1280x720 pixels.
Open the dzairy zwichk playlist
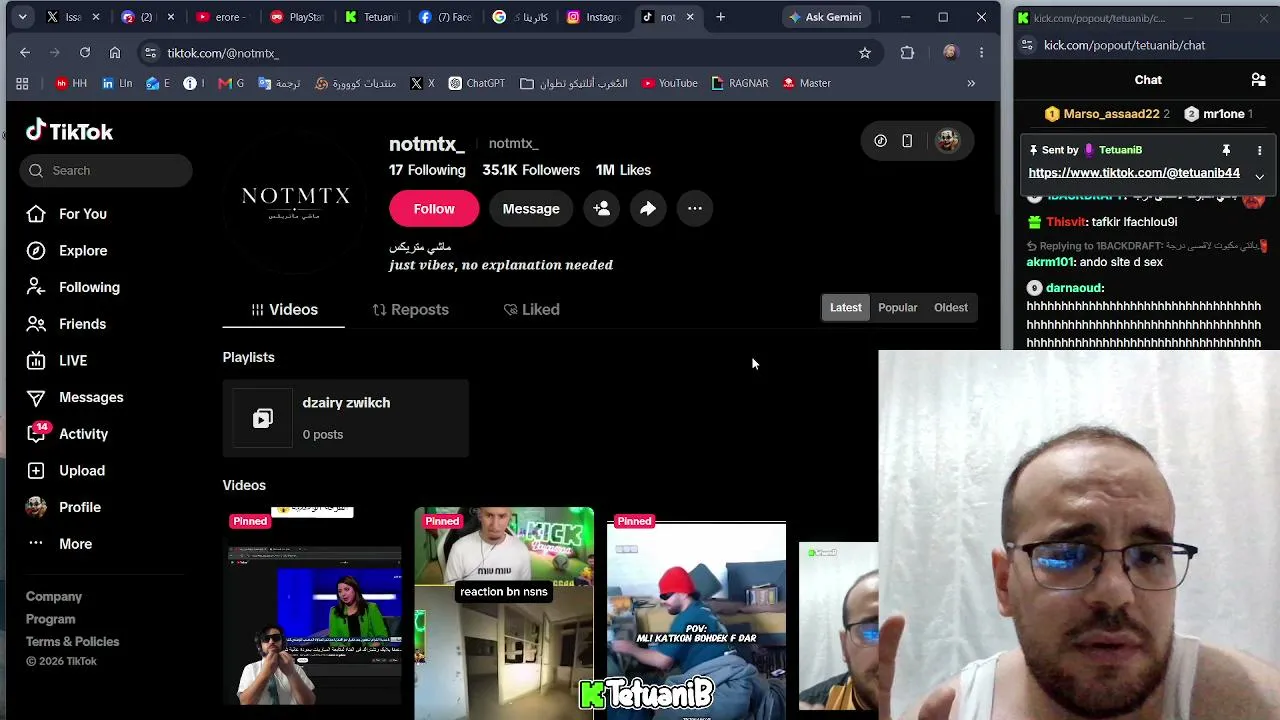(346, 418)
